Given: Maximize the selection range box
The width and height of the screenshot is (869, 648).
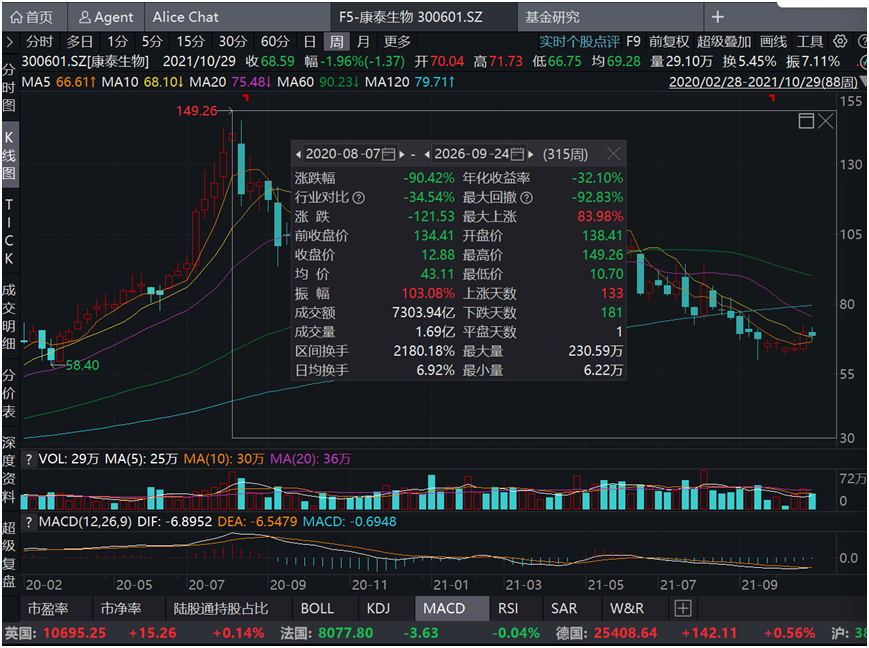Looking at the screenshot, I should pos(806,120).
